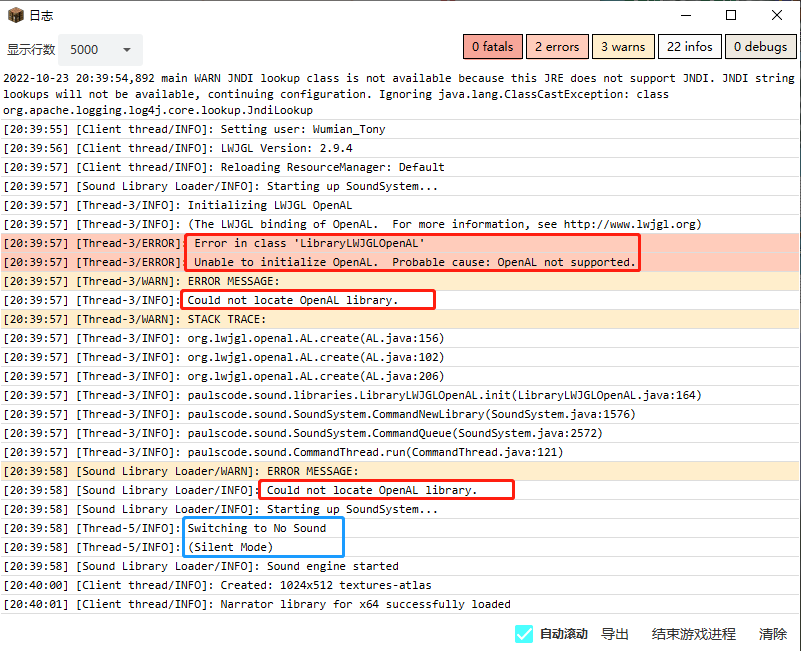The width and height of the screenshot is (801, 651).
Task: Select 'AL.create(AL.java:206)' trace line
Action: click(x=400, y=376)
